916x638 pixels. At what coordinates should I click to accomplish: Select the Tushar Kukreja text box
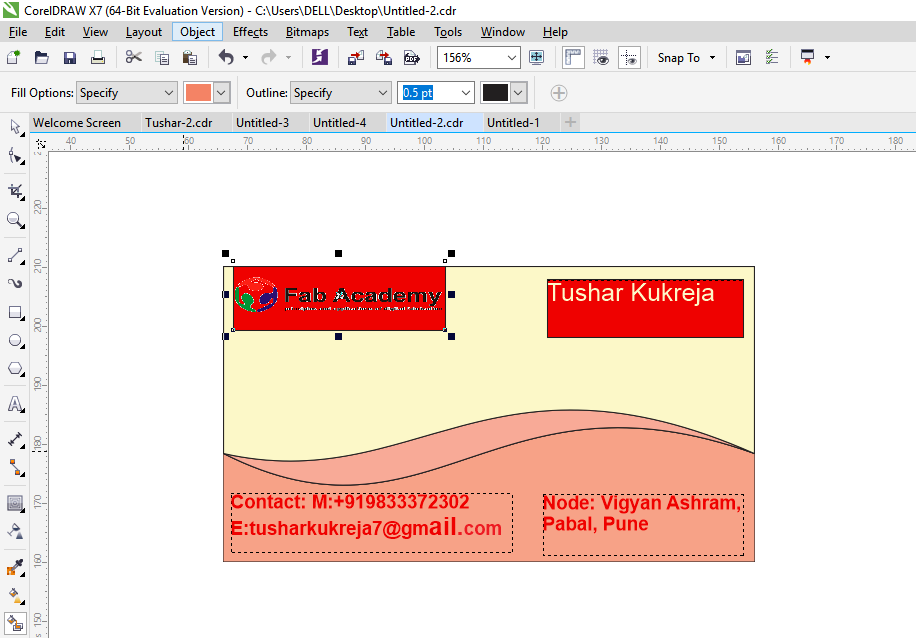645,308
